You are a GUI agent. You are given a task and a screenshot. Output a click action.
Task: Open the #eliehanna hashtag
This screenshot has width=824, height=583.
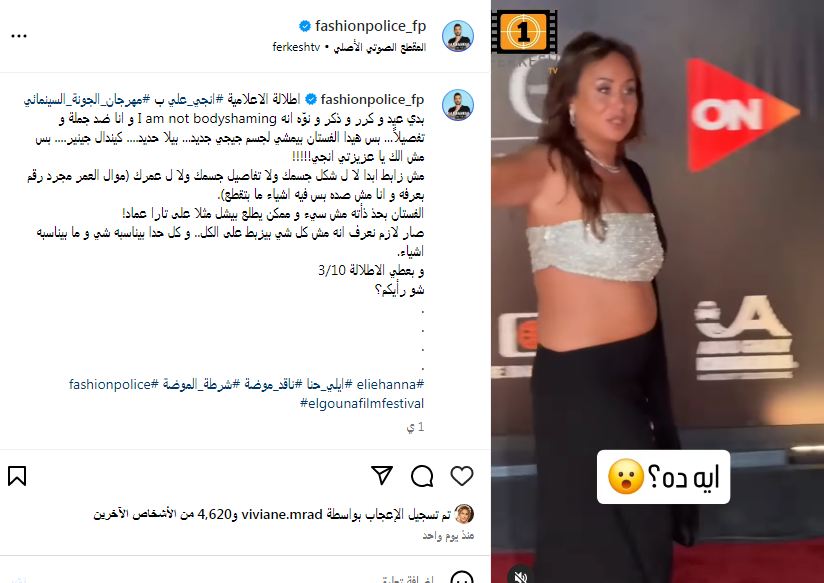point(390,384)
